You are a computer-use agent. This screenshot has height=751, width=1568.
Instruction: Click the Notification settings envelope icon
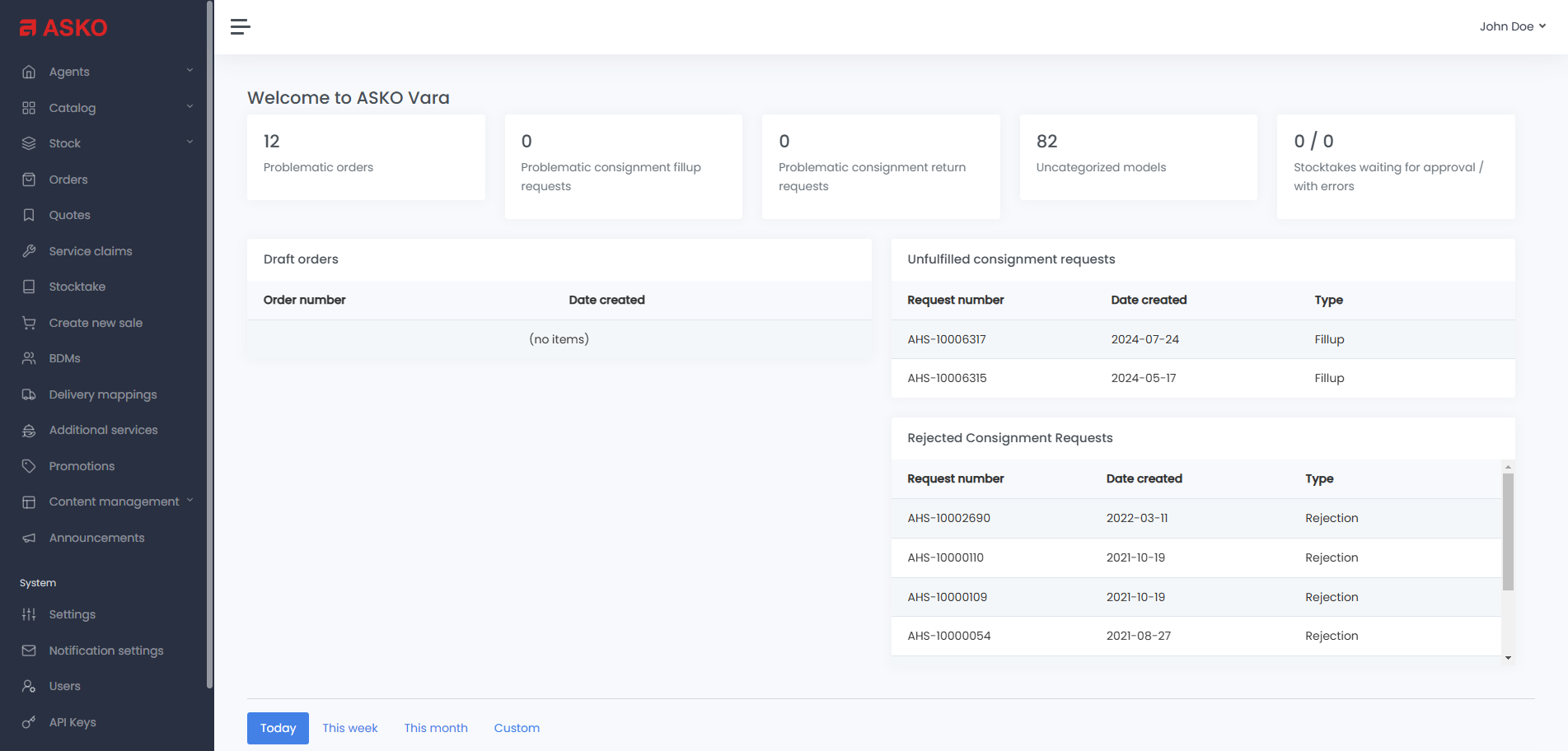pos(29,651)
